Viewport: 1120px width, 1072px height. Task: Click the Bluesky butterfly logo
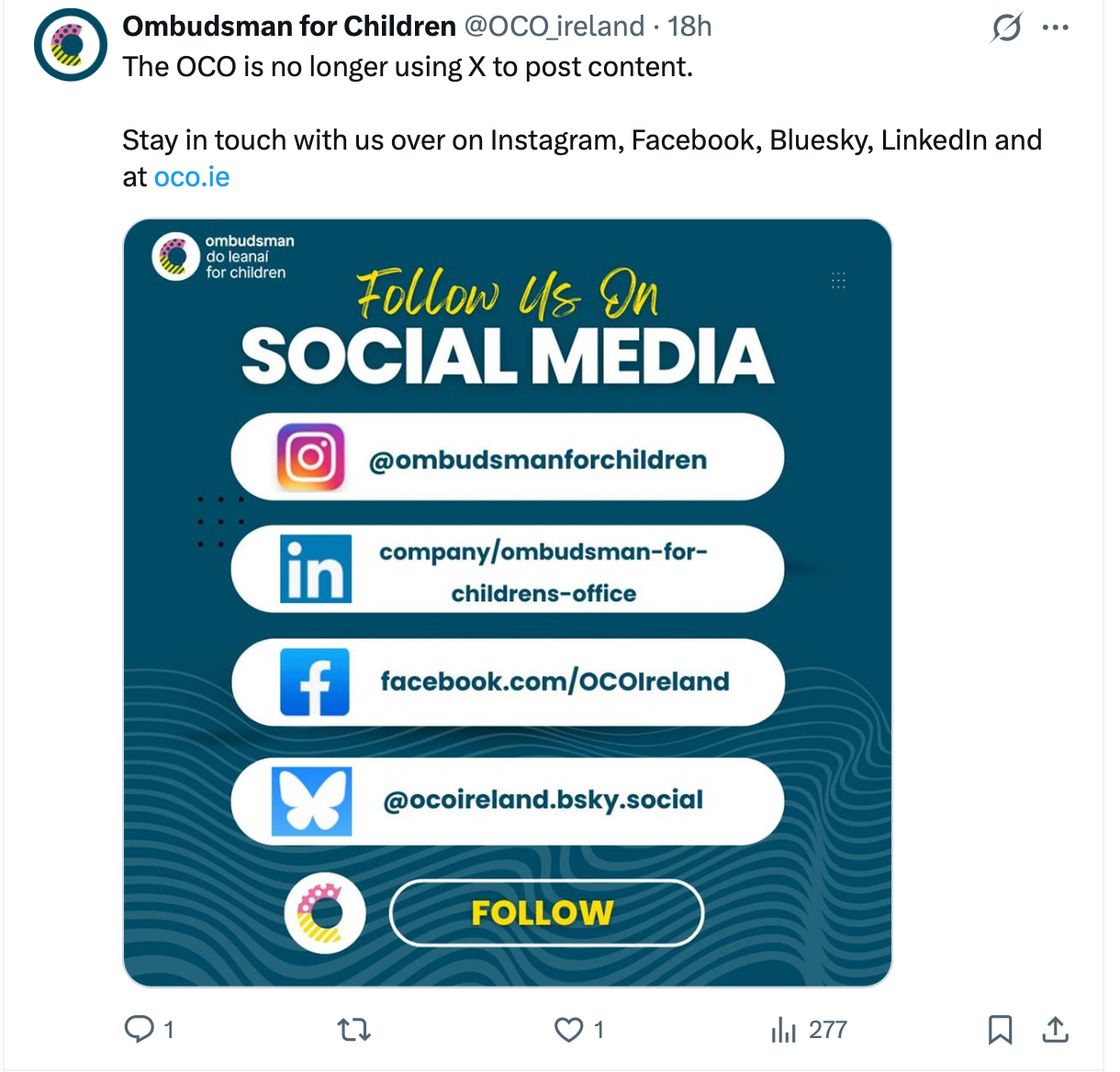pos(312,801)
